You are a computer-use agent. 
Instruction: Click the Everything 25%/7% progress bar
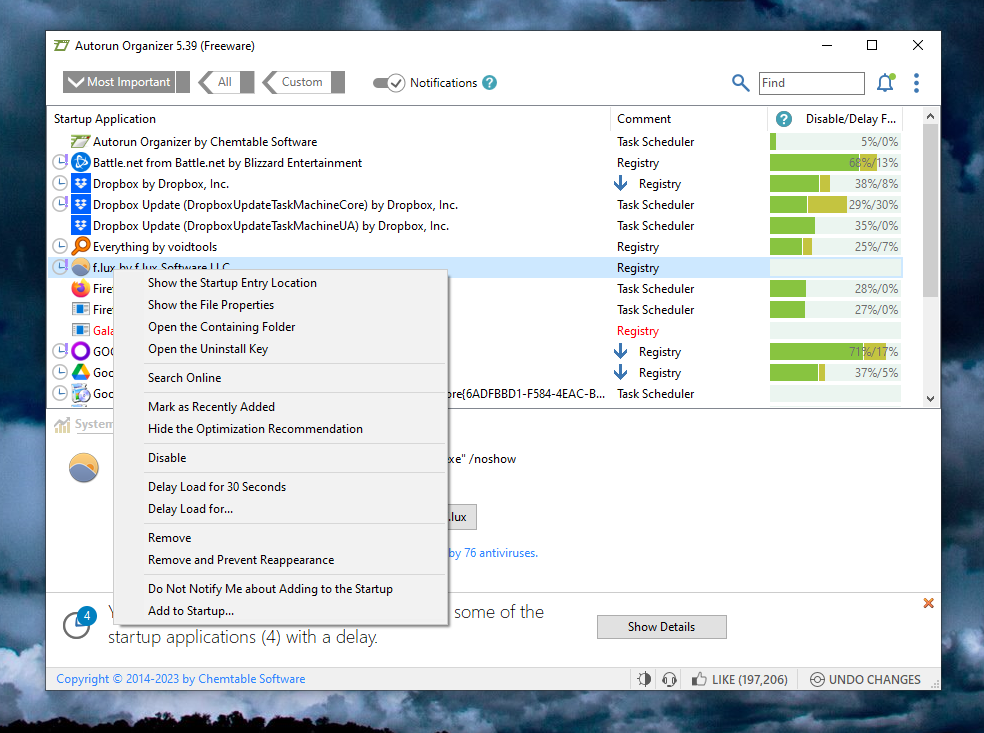835,247
